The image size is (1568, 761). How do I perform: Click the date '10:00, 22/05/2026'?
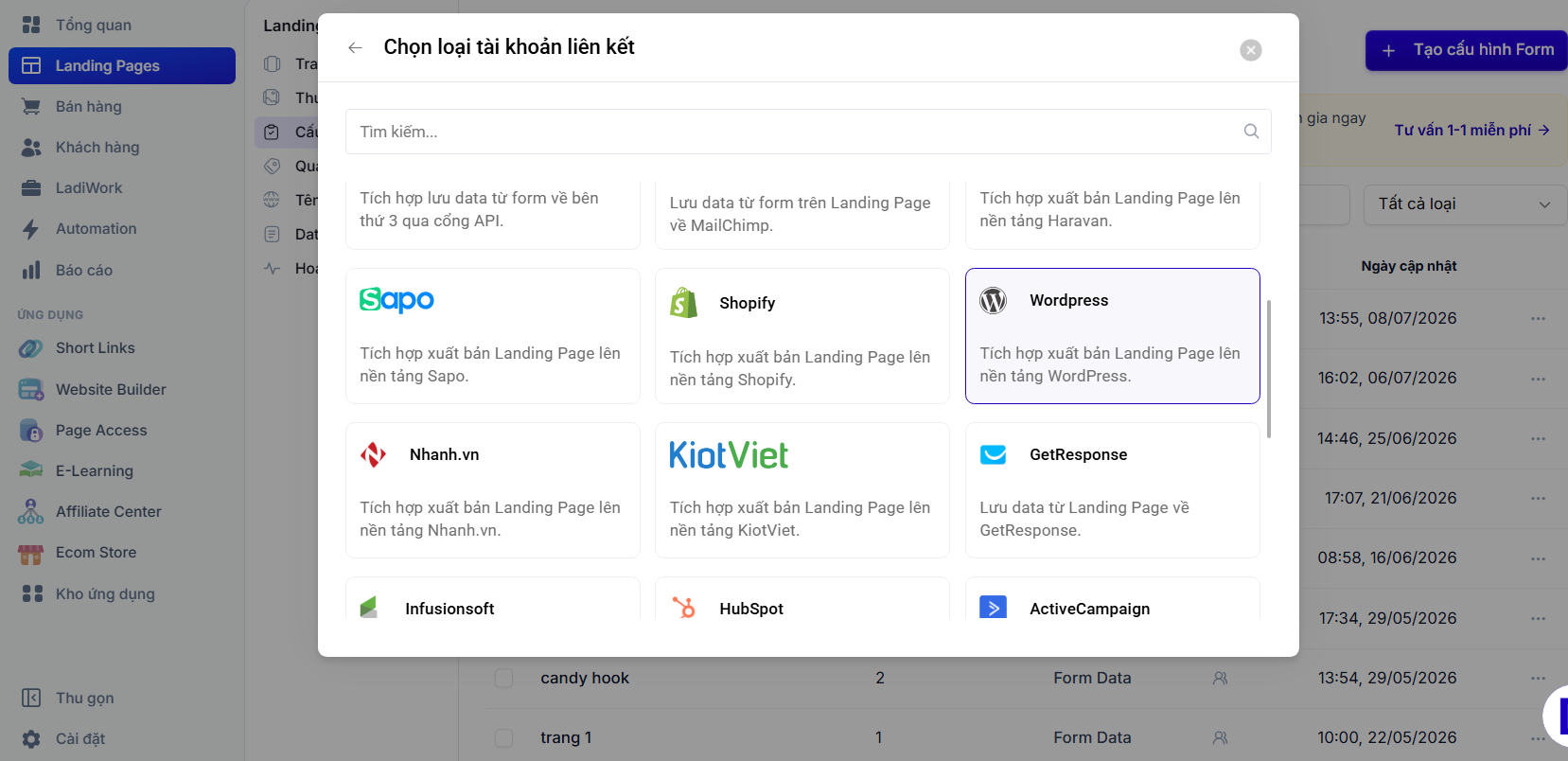pyautogui.click(x=1387, y=737)
